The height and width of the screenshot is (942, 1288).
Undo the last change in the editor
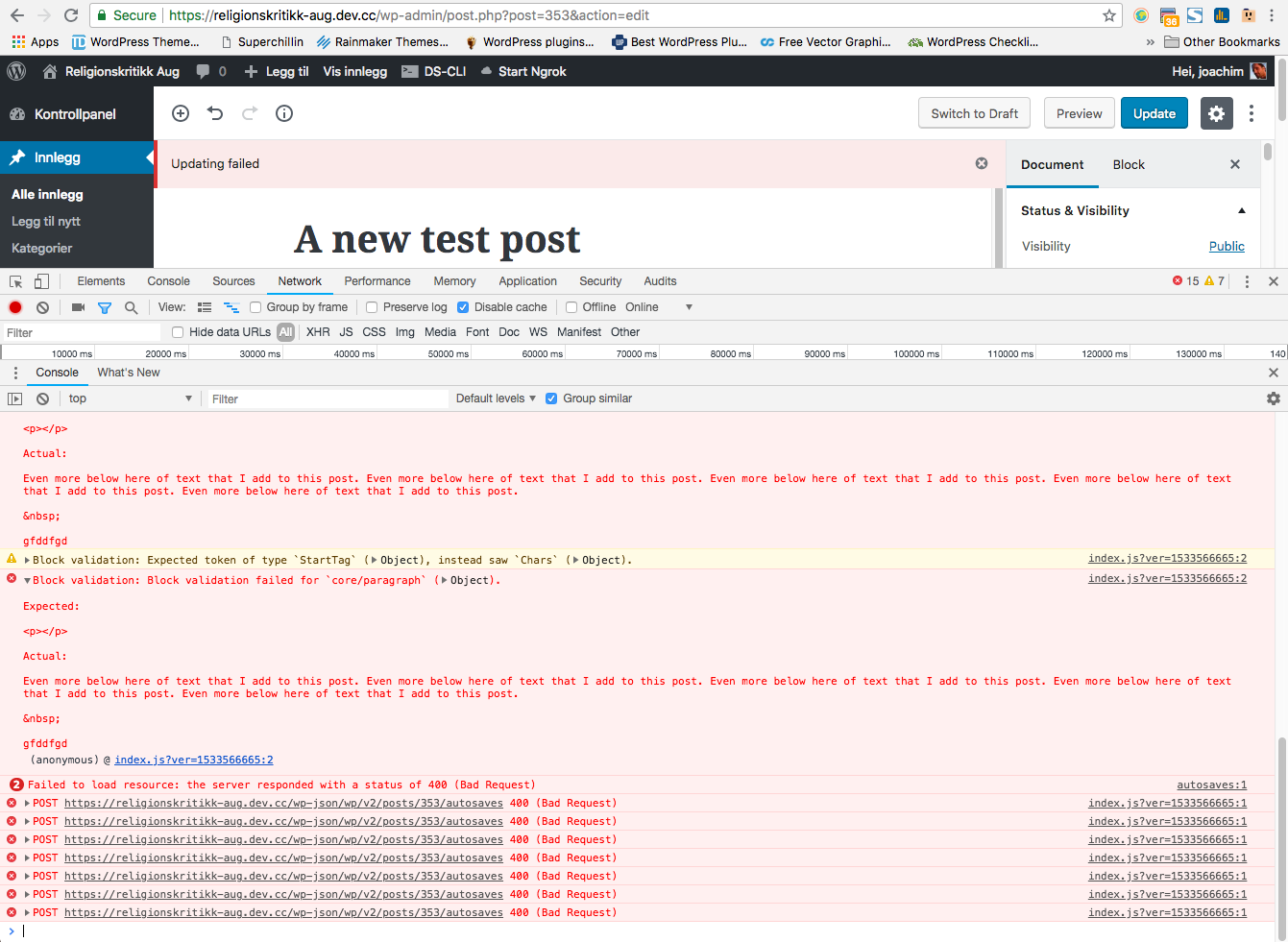click(214, 113)
